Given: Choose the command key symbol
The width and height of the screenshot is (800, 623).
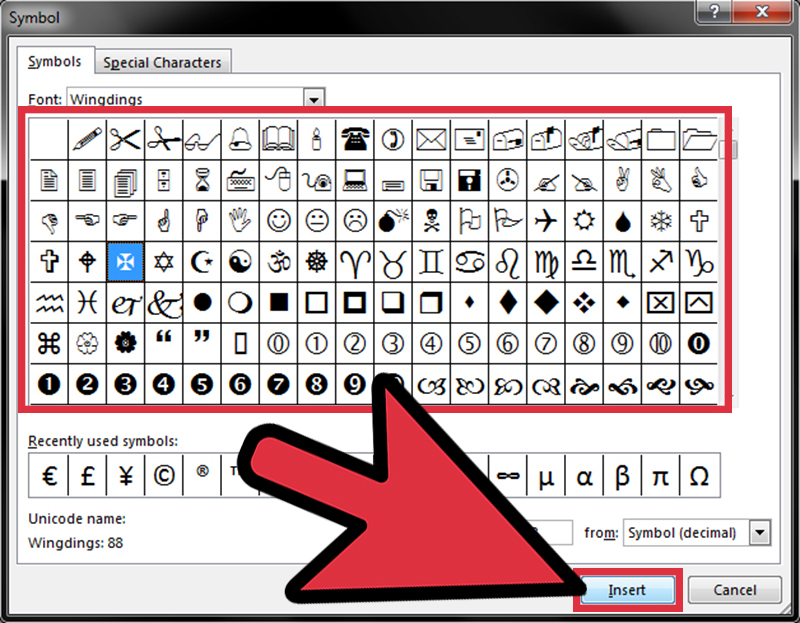Looking at the screenshot, I should (x=49, y=343).
